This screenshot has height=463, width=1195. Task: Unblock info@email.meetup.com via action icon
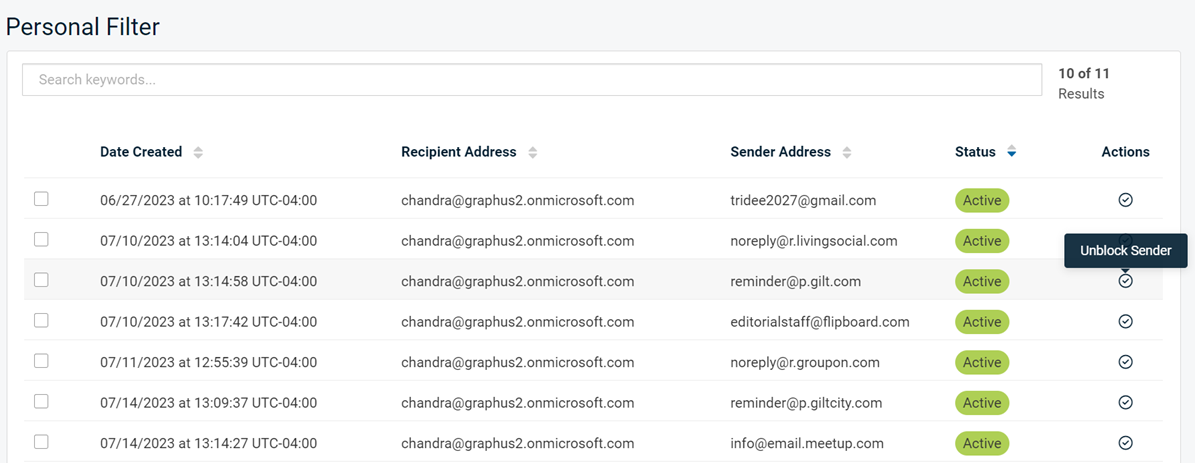click(1125, 442)
